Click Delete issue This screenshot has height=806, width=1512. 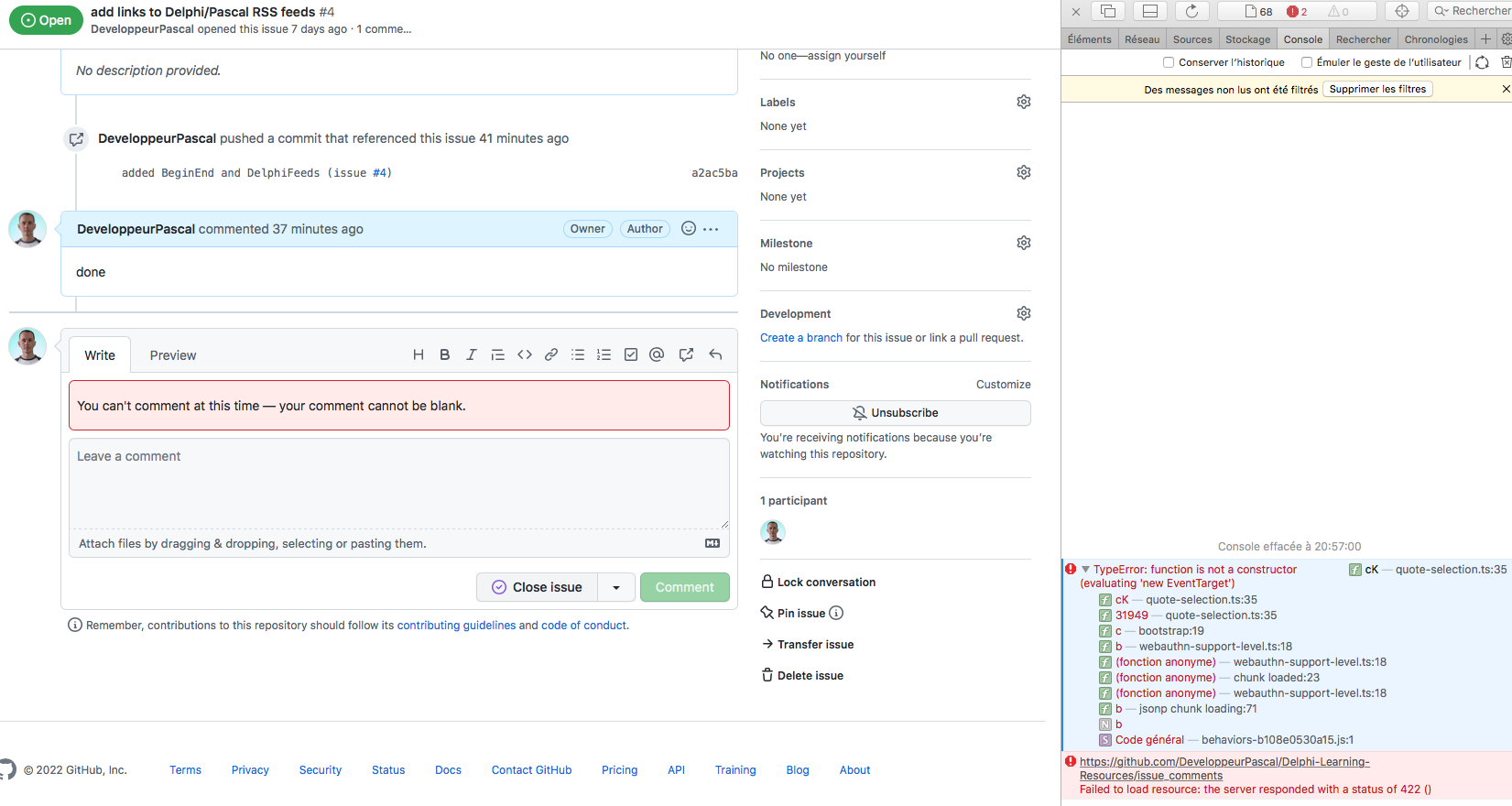click(802, 676)
